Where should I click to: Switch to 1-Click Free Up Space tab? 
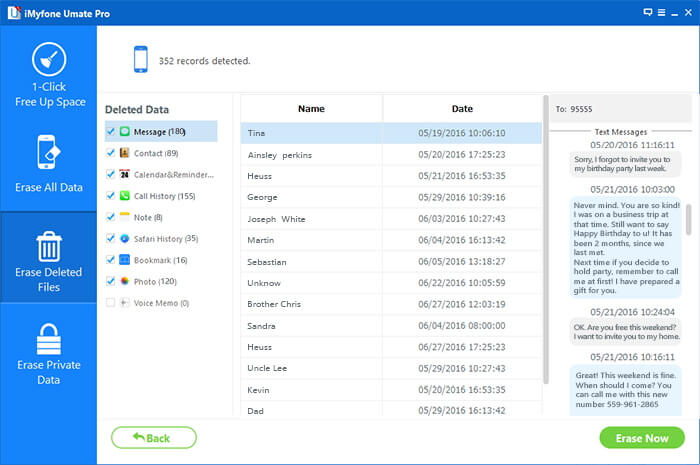pos(48,75)
